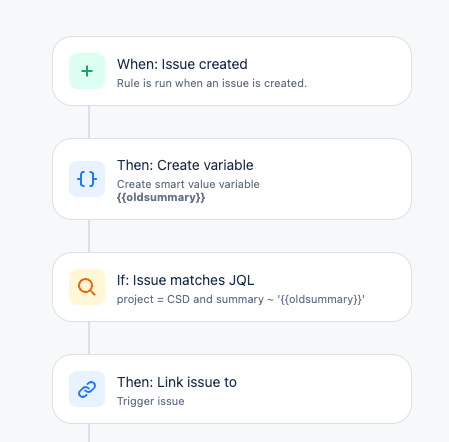
Task: Click connector line between Issue created and Create variable
Action: coord(89,122)
